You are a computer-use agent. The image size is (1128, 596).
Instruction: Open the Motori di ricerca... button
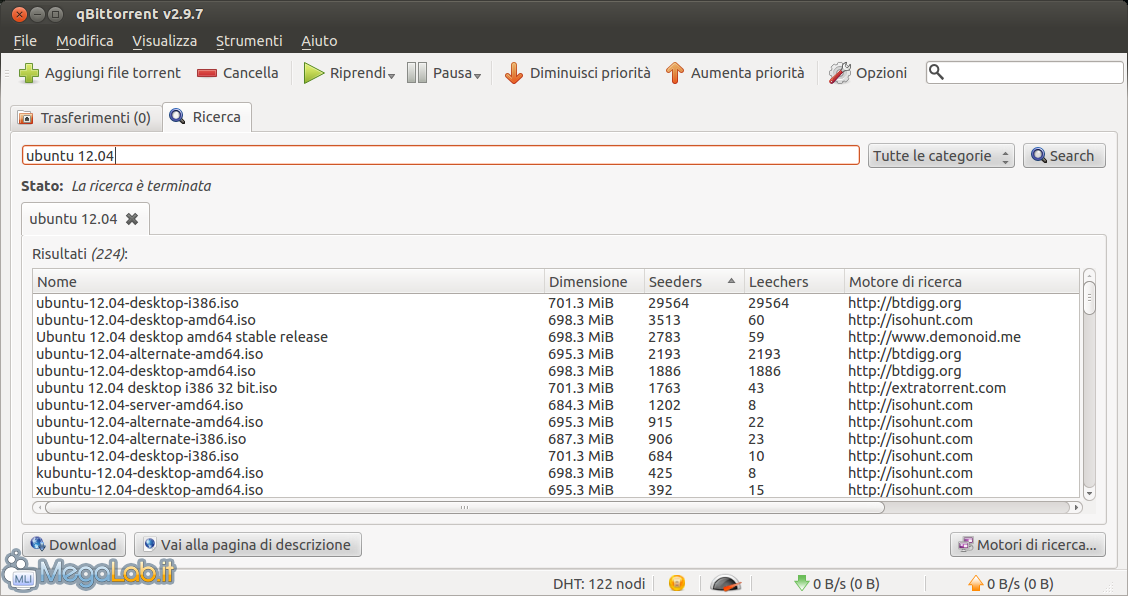(x=1028, y=544)
